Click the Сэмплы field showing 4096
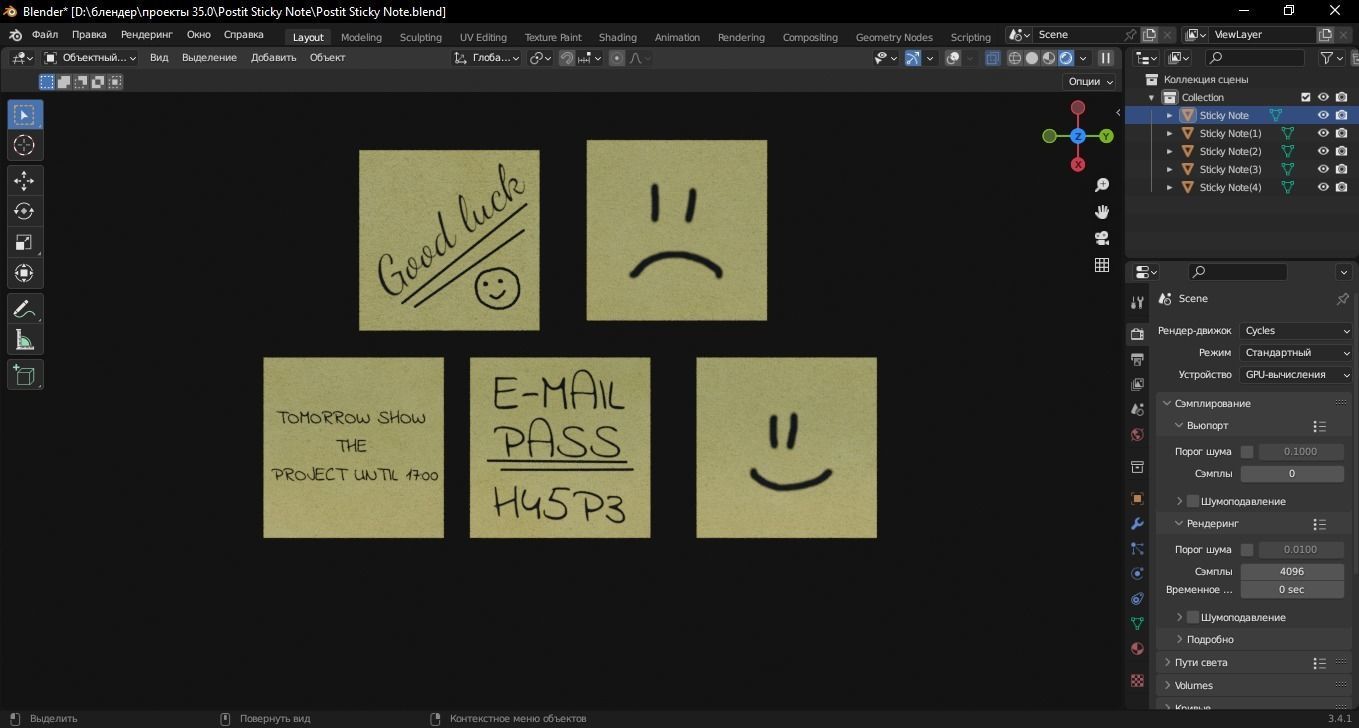The height and width of the screenshot is (728, 1359). [1292, 571]
